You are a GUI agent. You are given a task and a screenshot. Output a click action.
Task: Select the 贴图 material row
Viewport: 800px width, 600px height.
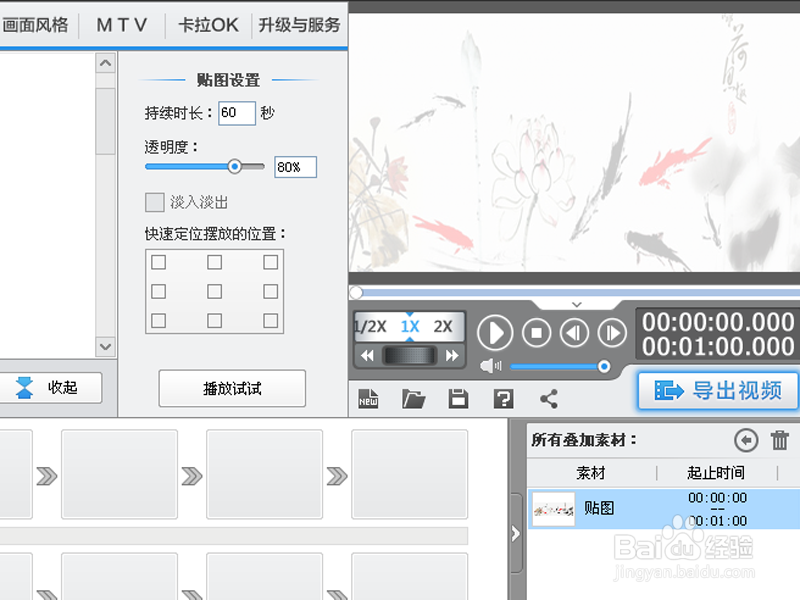click(663, 509)
